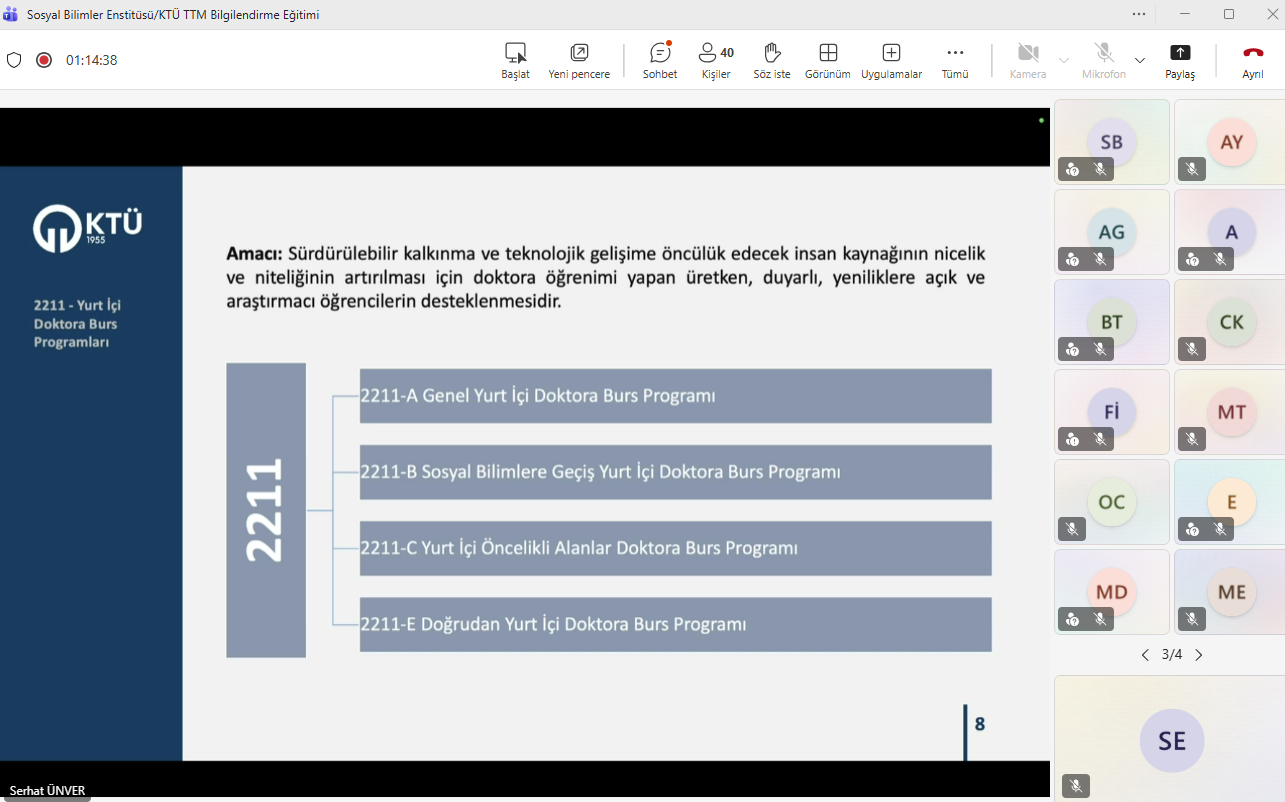Viewport: 1285px width, 802px height.
Task: Open Uygulamalar apps panel
Action: [x=891, y=60]
